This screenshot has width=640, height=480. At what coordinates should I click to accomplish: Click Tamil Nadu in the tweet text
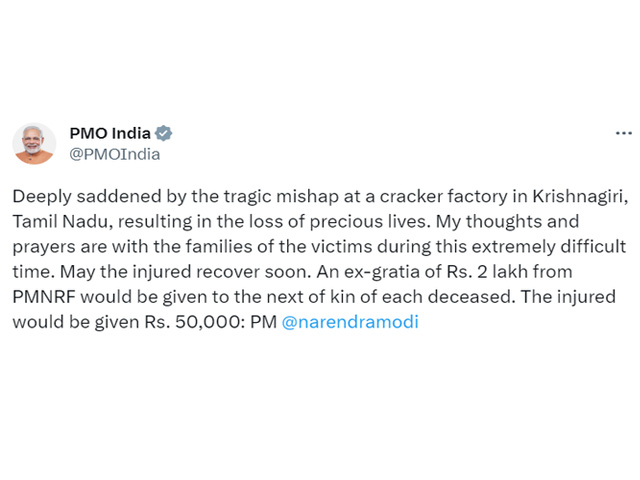click(62, 221)
